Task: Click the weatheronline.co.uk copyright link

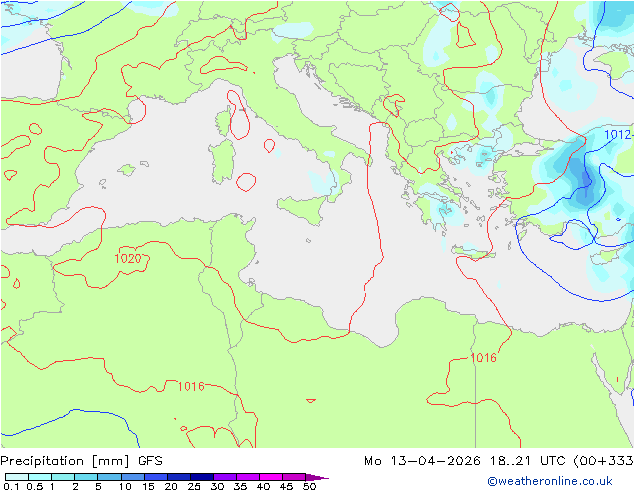Action: pos(549,481)
